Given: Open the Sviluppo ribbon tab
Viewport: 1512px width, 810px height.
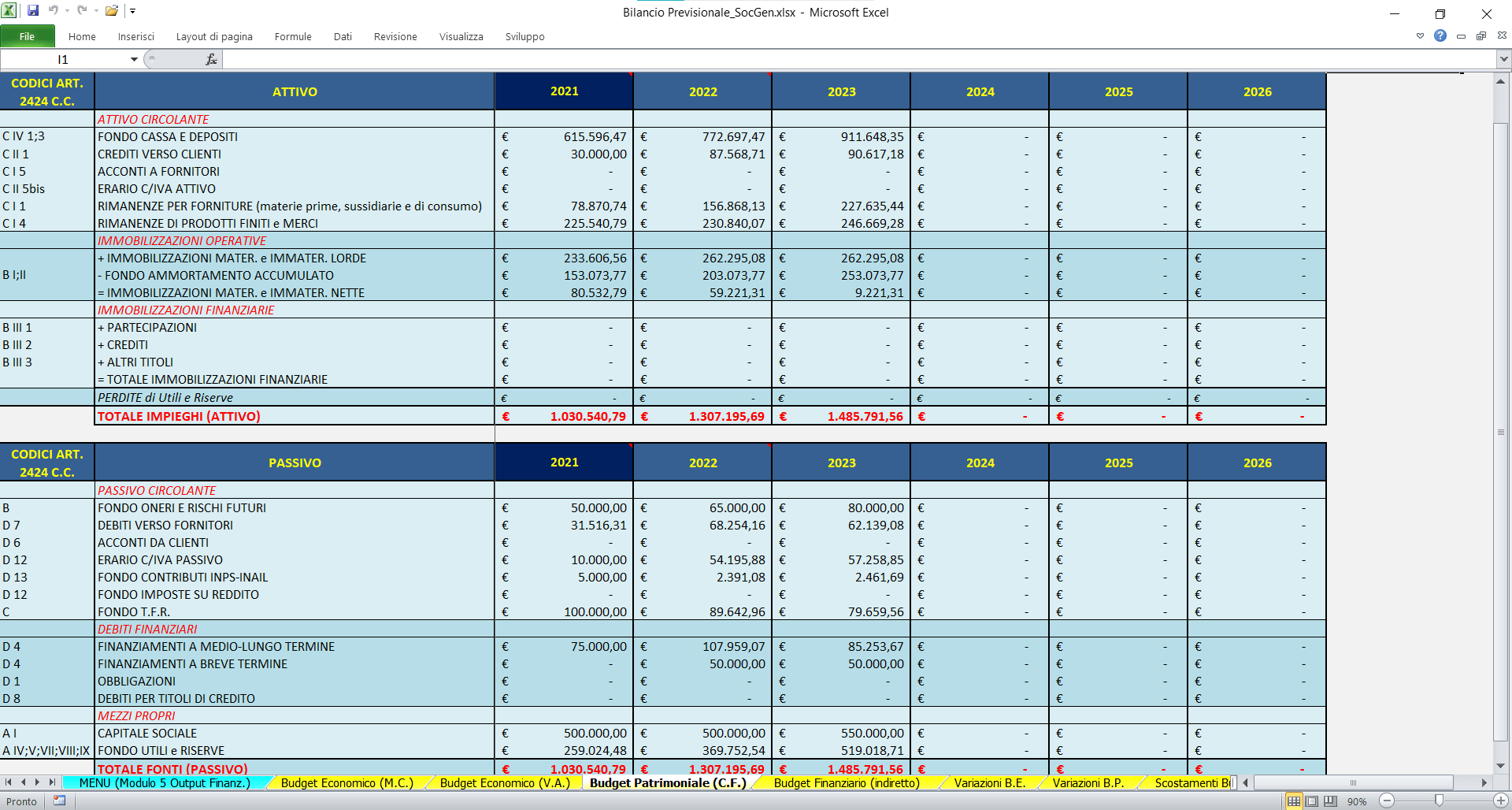Looking at the screenshot, I should coord(524,36).
